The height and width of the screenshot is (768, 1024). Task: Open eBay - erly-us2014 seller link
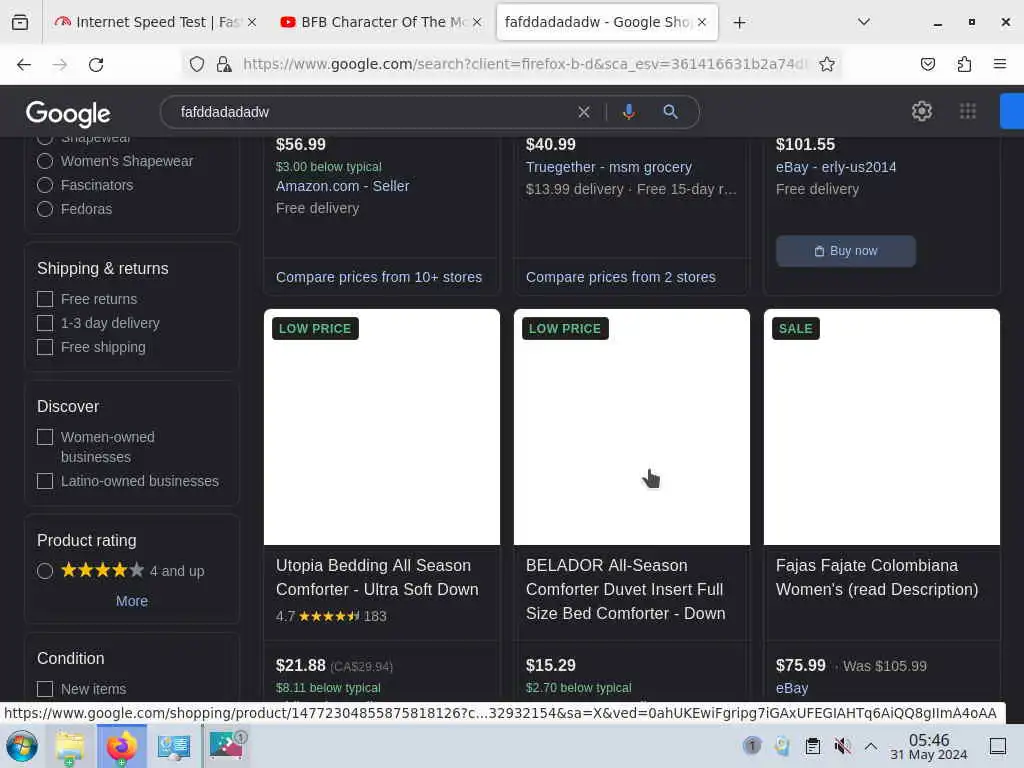(x=836, y=167)
